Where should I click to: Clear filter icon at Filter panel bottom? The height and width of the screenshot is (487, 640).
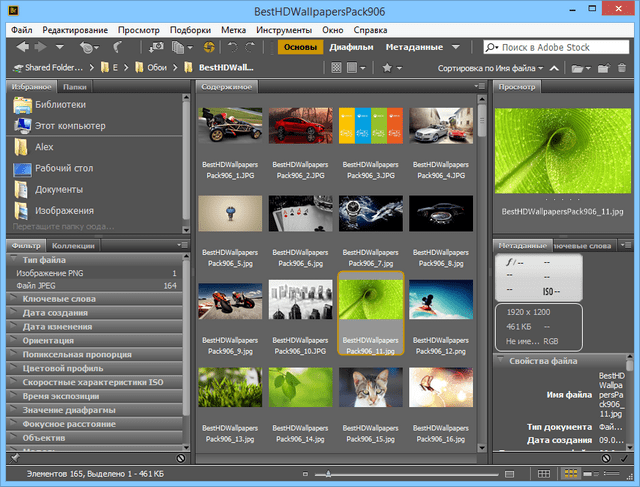point(181,458)
